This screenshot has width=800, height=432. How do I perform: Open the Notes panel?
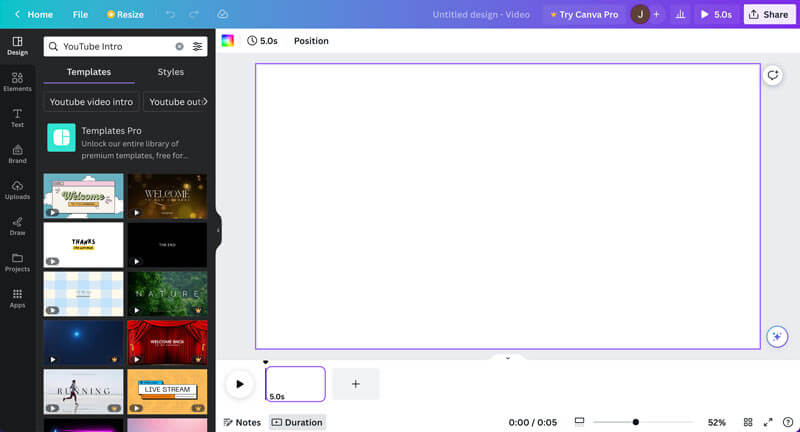242,422
